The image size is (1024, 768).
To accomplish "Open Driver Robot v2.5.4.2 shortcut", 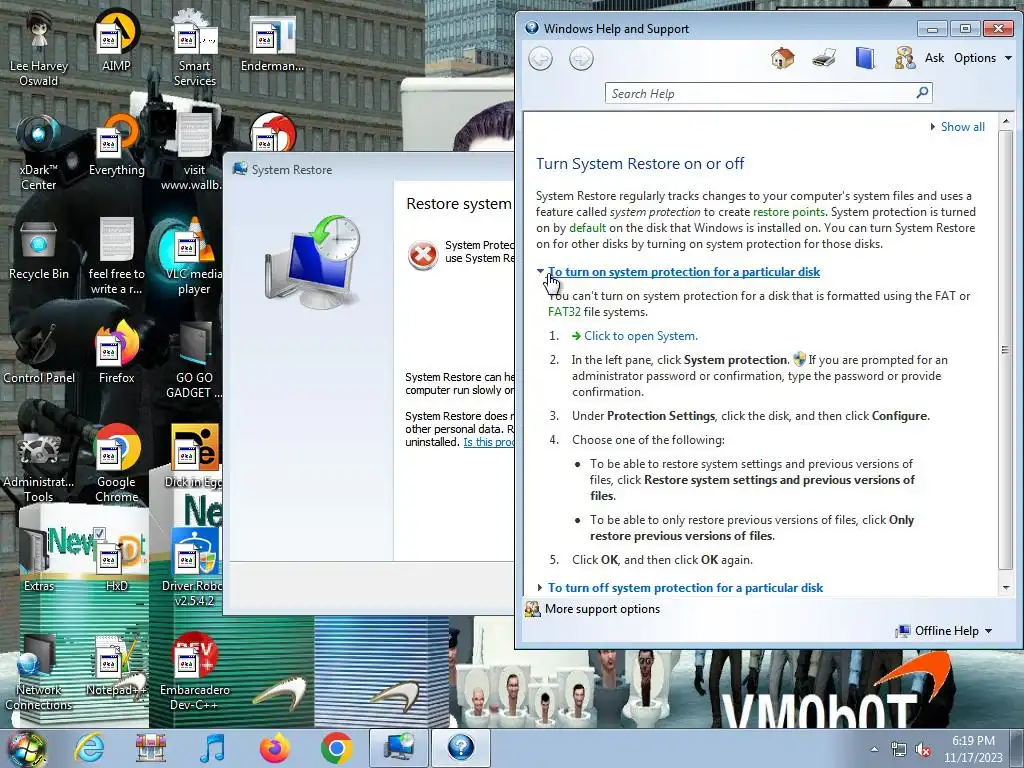I will tap(194, 568).
